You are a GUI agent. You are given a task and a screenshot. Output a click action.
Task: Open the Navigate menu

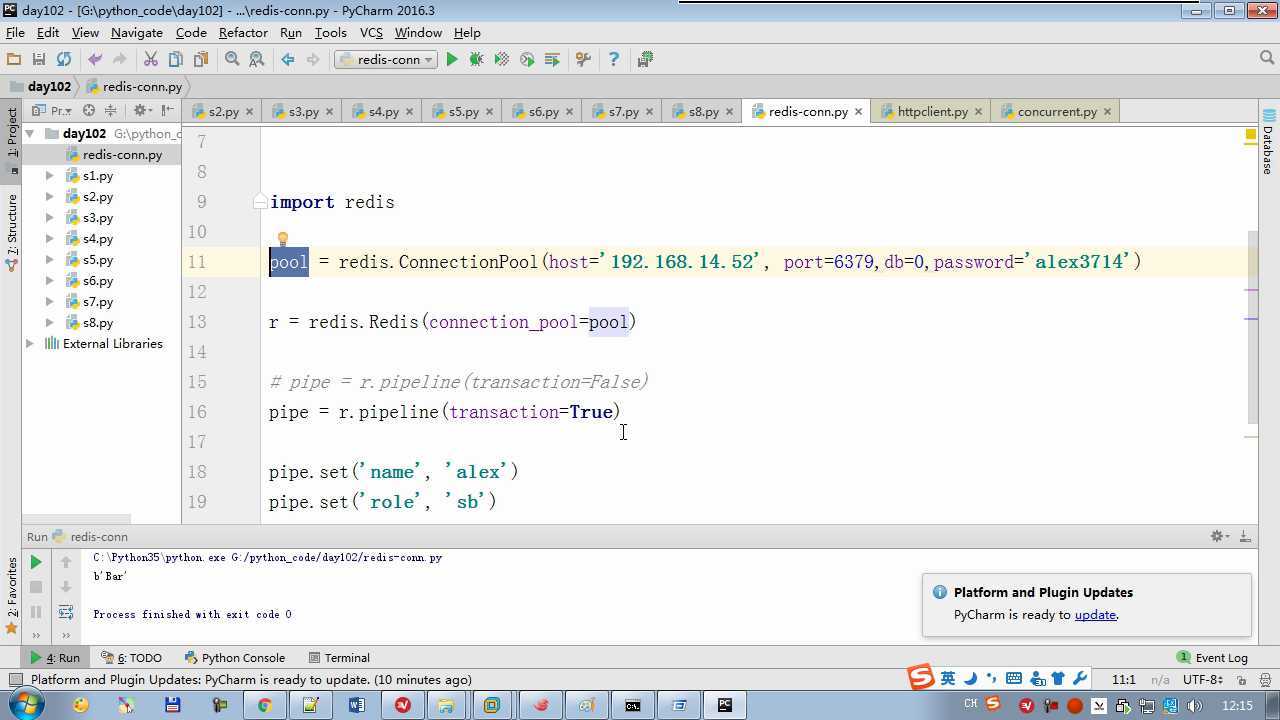(137, 32)
